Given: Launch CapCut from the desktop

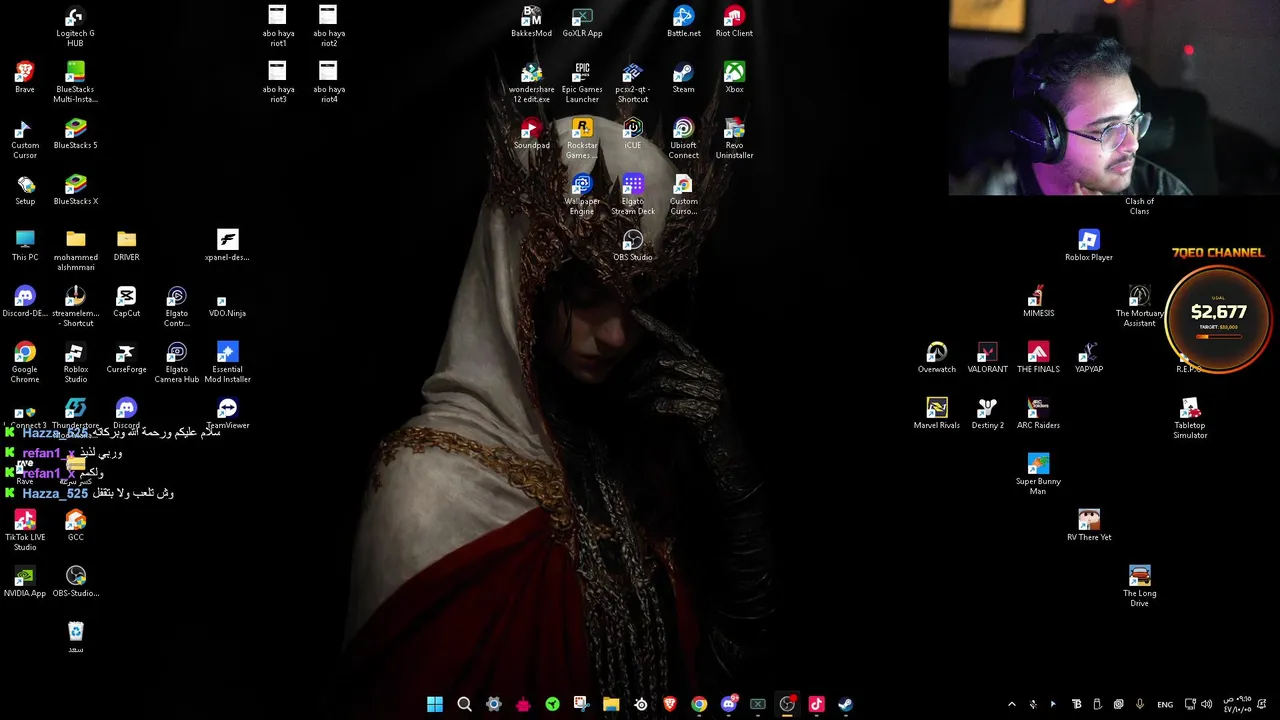Looking at the screenshot, I should tap(126, 302).
